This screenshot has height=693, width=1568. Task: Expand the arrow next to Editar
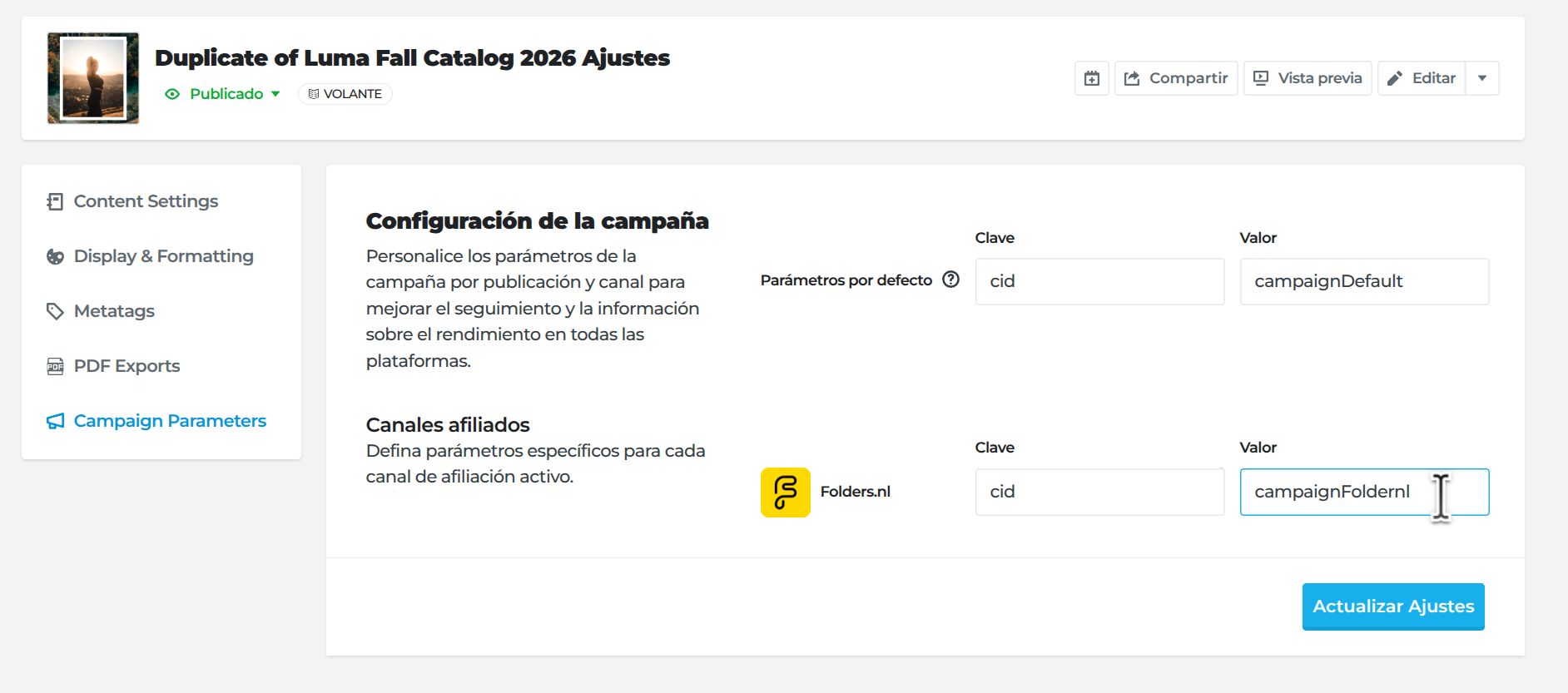1482,78
